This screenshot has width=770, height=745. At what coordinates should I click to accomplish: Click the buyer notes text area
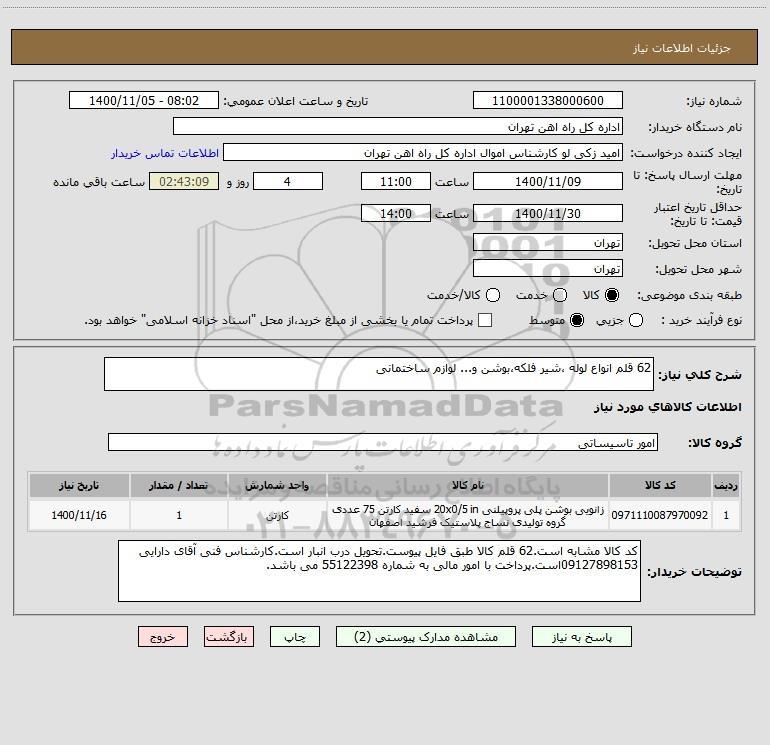point(379,571)
